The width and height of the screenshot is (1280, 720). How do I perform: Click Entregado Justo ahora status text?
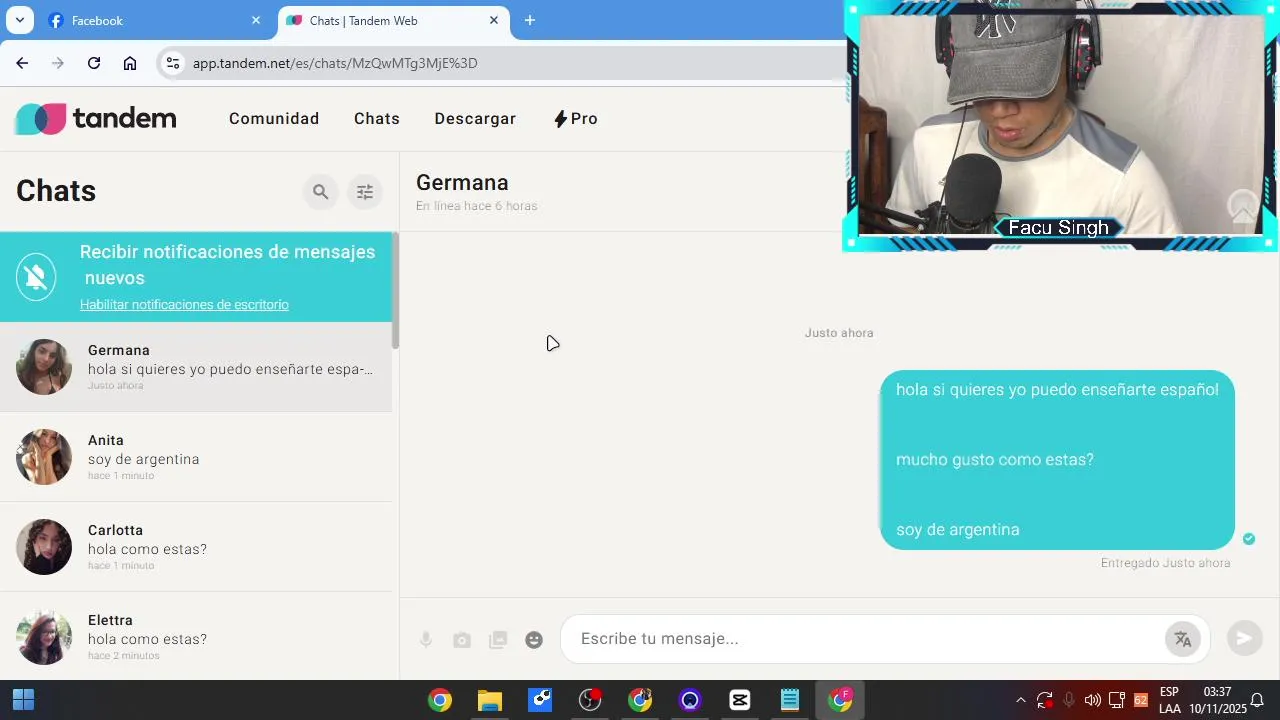point(1165,563)
